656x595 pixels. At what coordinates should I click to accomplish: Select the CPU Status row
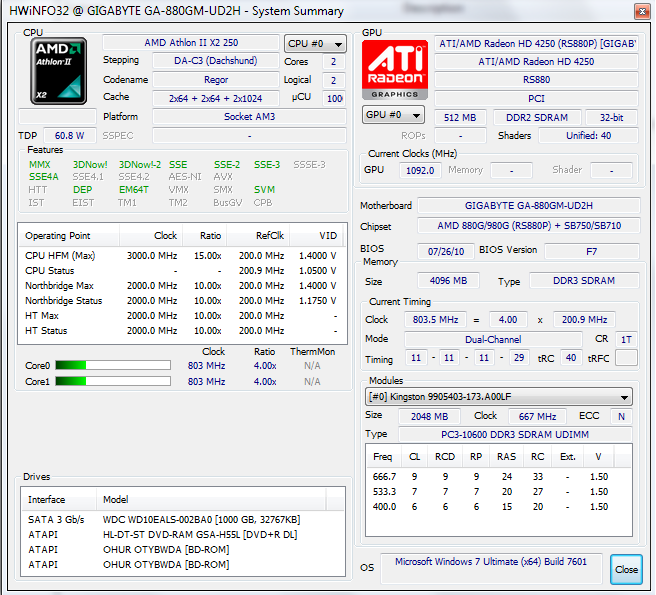point(181,271)
